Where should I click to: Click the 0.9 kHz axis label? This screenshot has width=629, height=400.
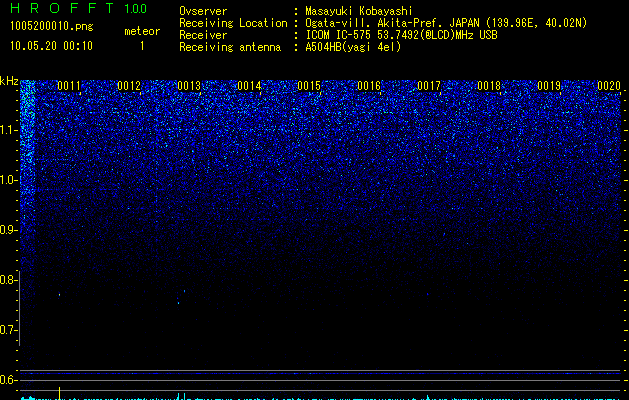coord(8,230)
